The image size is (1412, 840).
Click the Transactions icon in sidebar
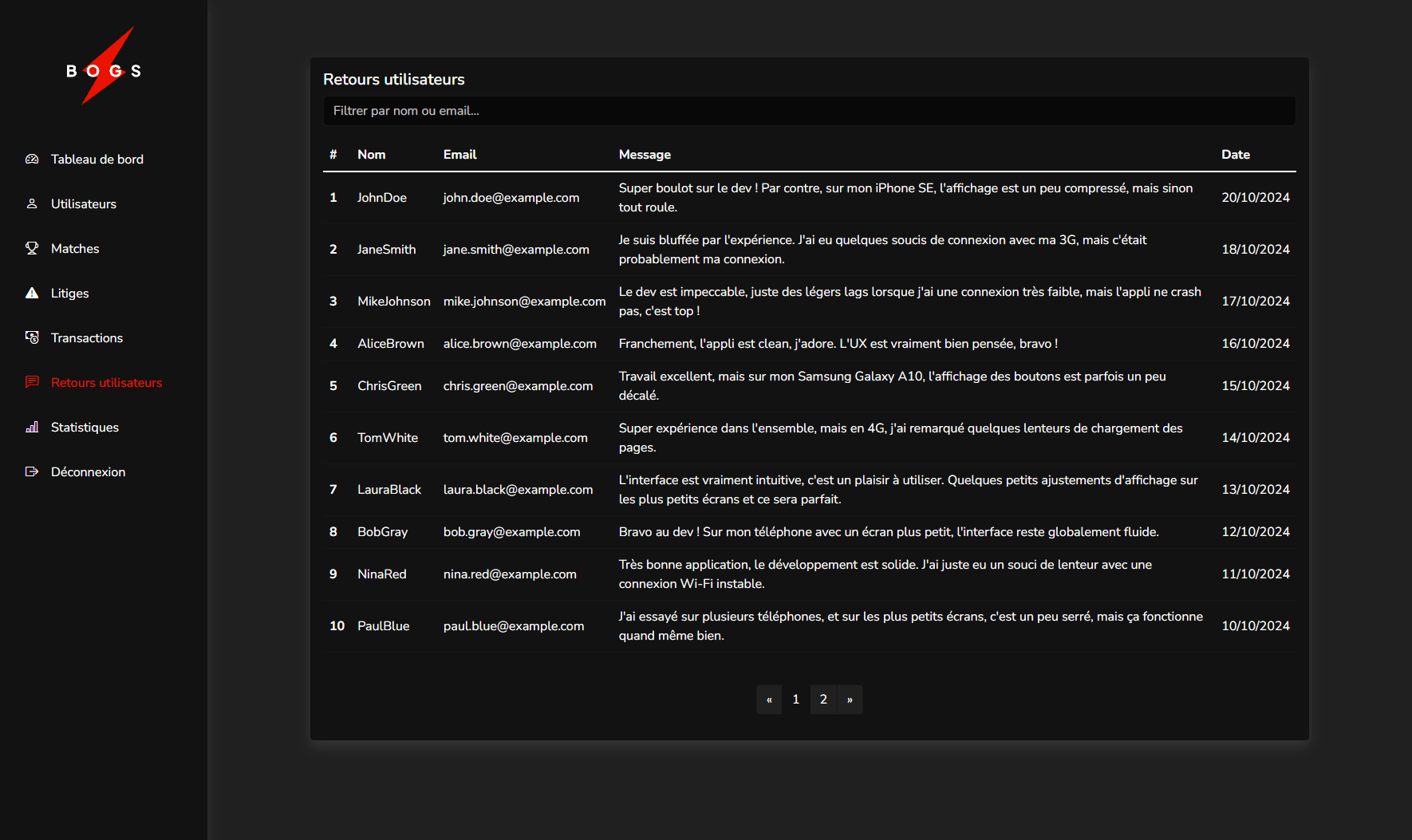[32, 338]
